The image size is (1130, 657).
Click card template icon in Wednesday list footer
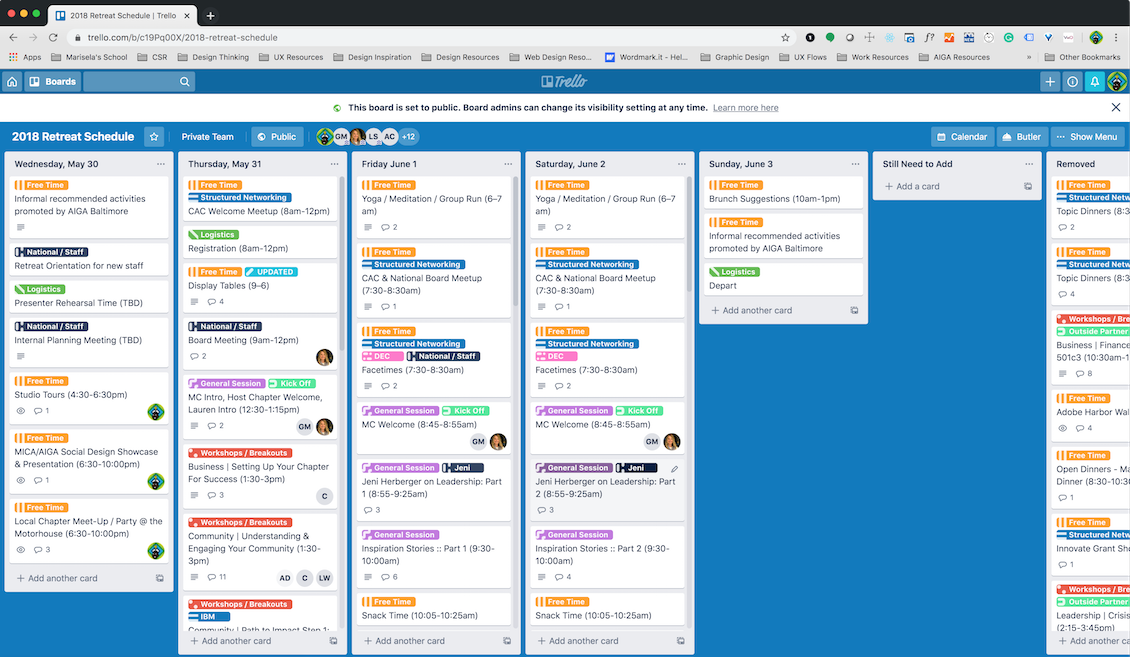(x=160, y=578)
